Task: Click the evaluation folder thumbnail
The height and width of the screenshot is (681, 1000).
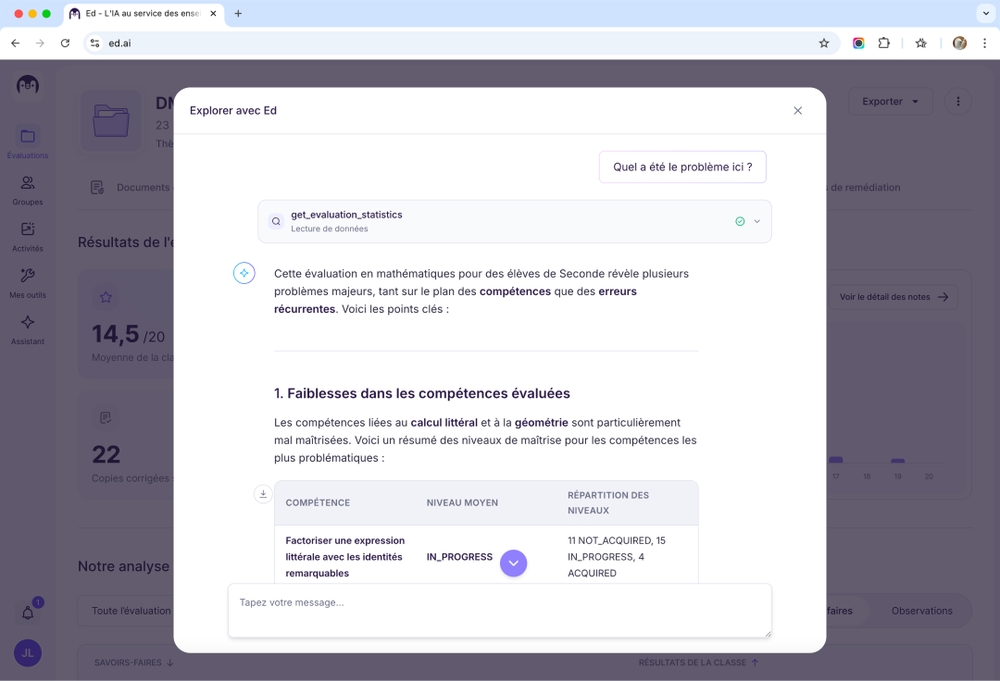Action: pyautogui.click(x=111, y=121)
